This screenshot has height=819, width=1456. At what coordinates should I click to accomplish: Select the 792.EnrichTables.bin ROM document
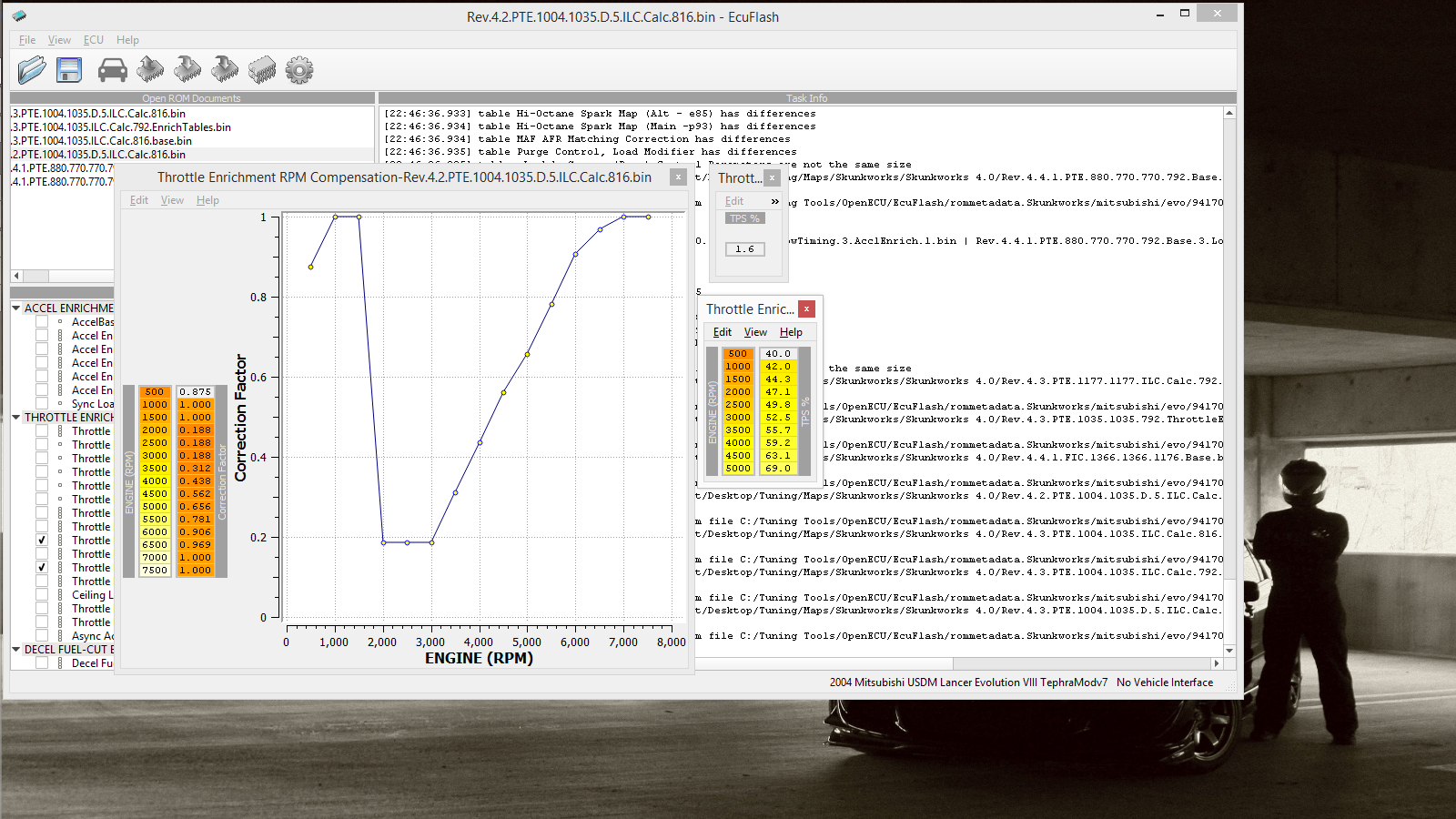[x=121, y=127]
